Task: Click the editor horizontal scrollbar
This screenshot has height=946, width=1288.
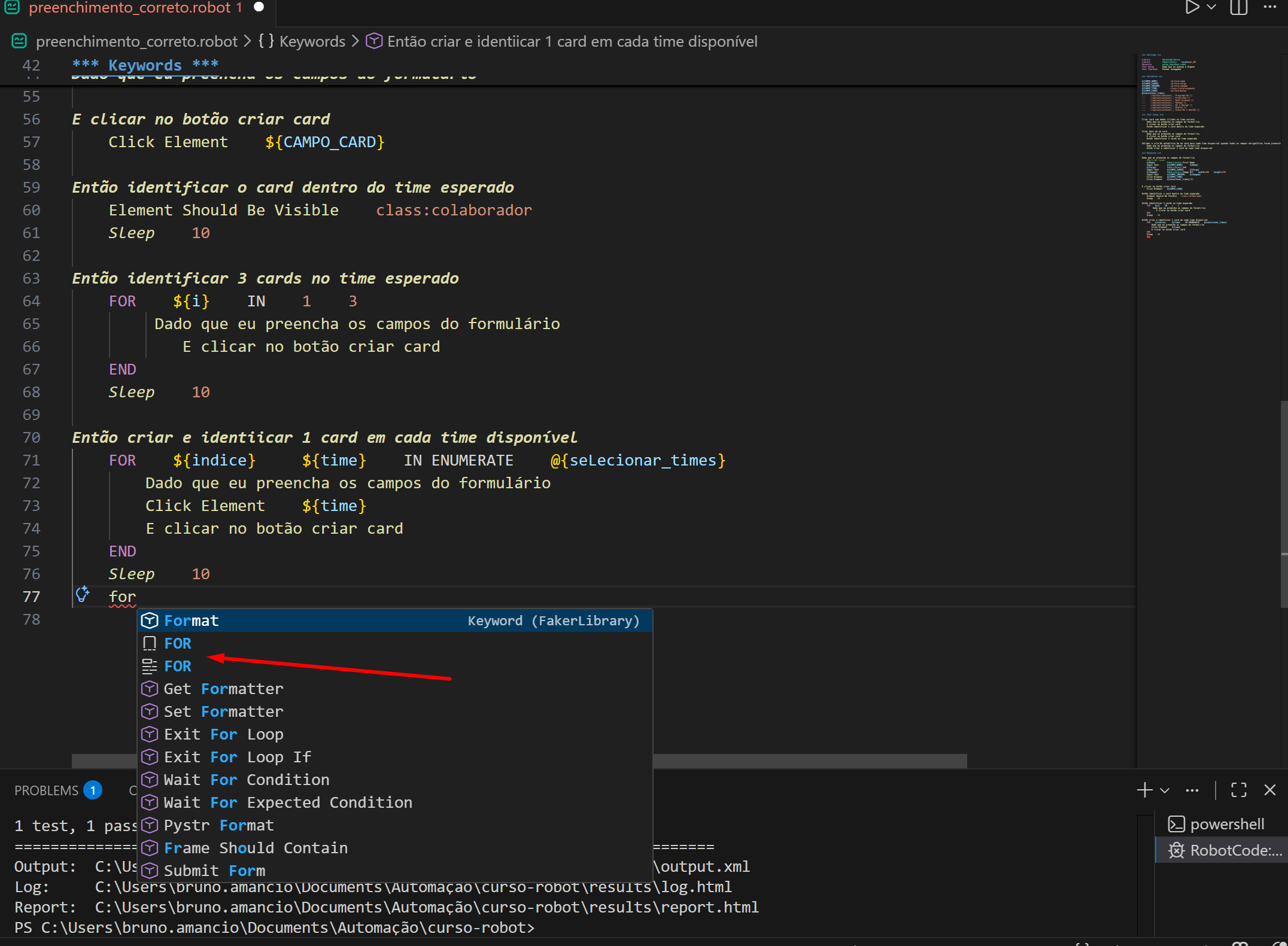Action: 808,761
